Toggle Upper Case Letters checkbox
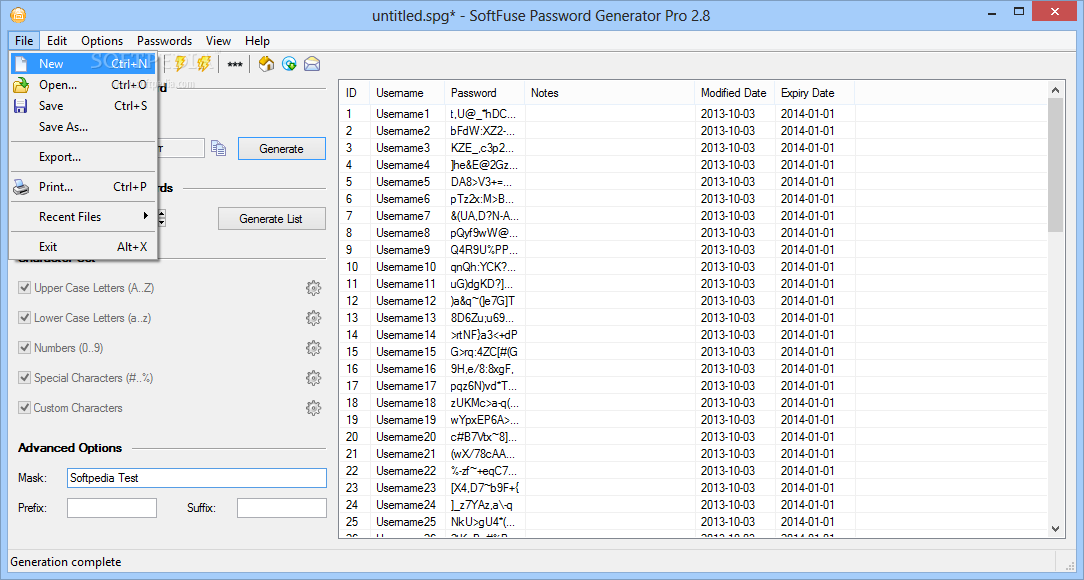 (x=24, y=288)
